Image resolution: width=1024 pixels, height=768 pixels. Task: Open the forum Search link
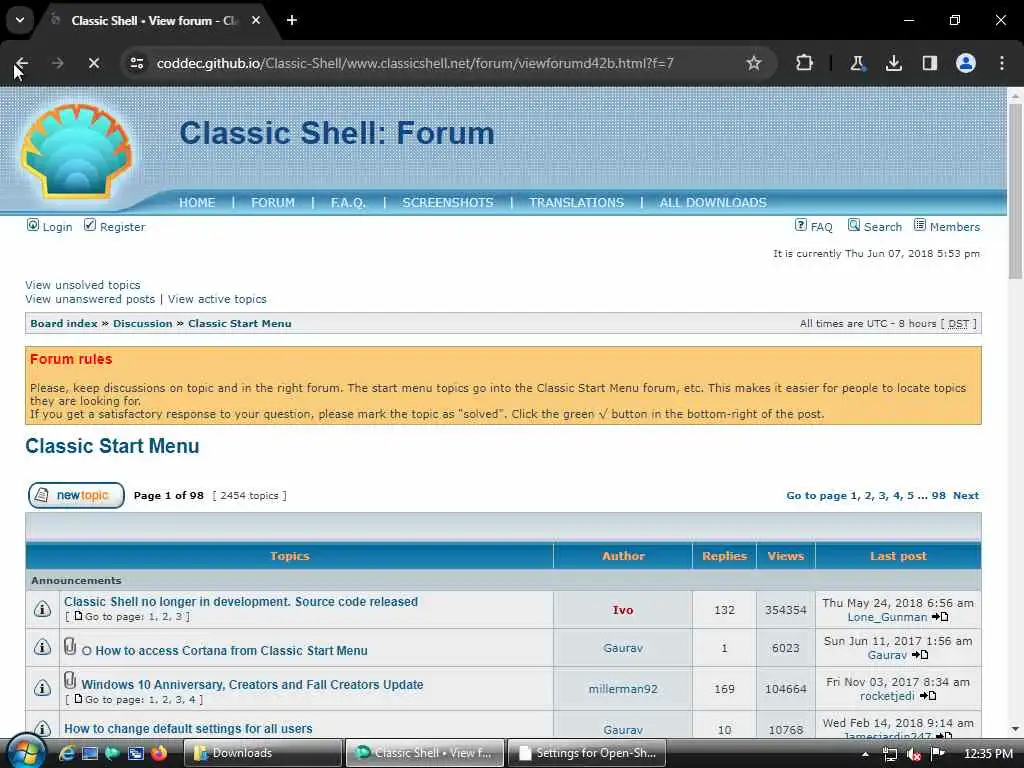coord(882,227)
